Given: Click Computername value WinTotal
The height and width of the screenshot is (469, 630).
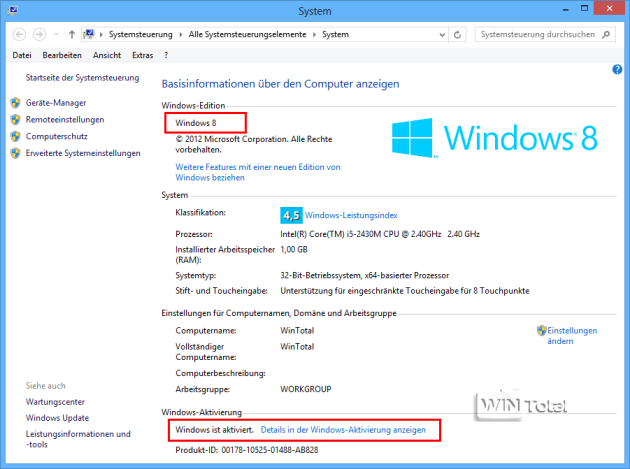Looking at the screenshot, I should click(x=297, y=331).
